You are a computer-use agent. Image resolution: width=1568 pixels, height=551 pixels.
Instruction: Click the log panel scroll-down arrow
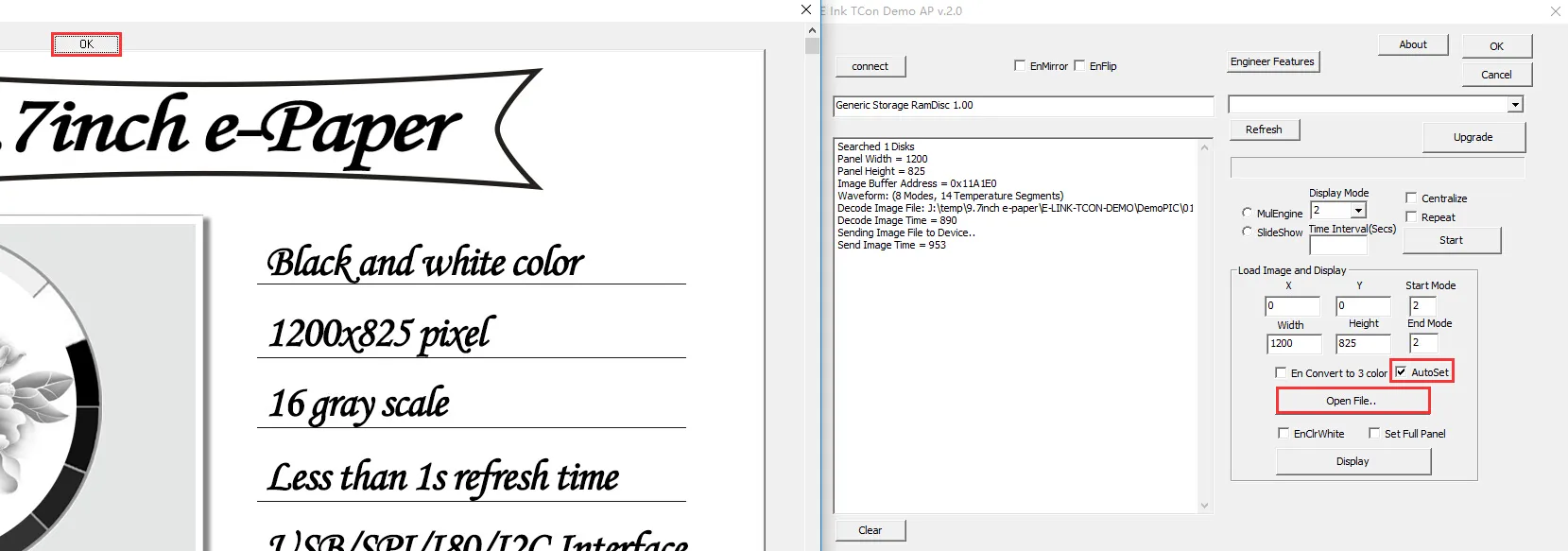1204,506
